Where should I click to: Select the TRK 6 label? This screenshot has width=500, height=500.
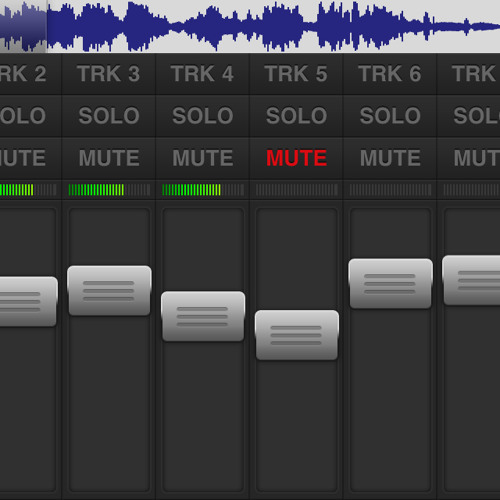pos(390,74)
